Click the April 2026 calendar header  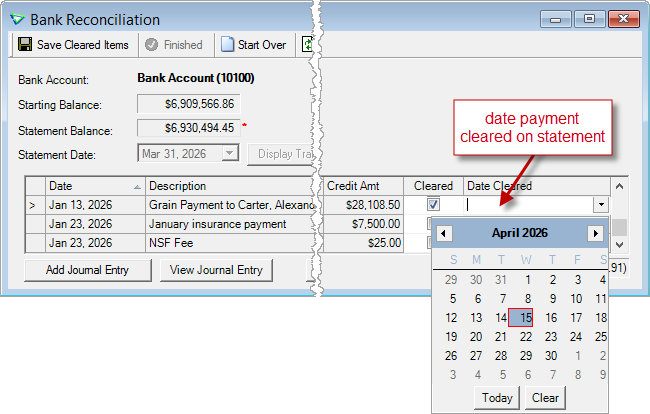pos(520,233)
